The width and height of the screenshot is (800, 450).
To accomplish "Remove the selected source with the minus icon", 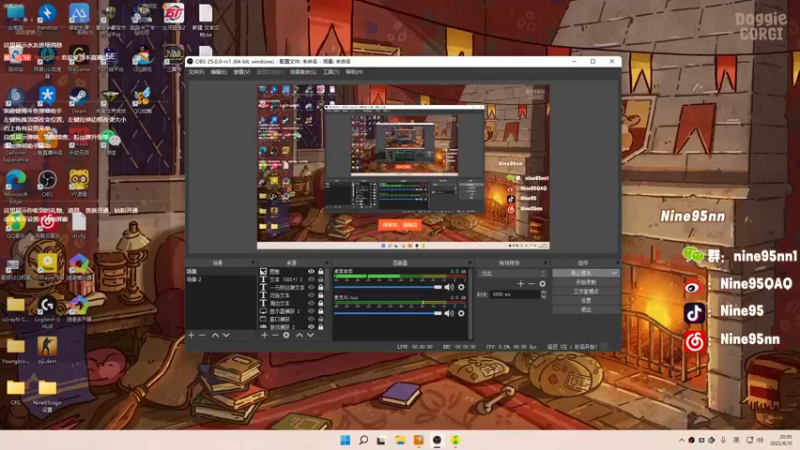I will click(275, 335).
